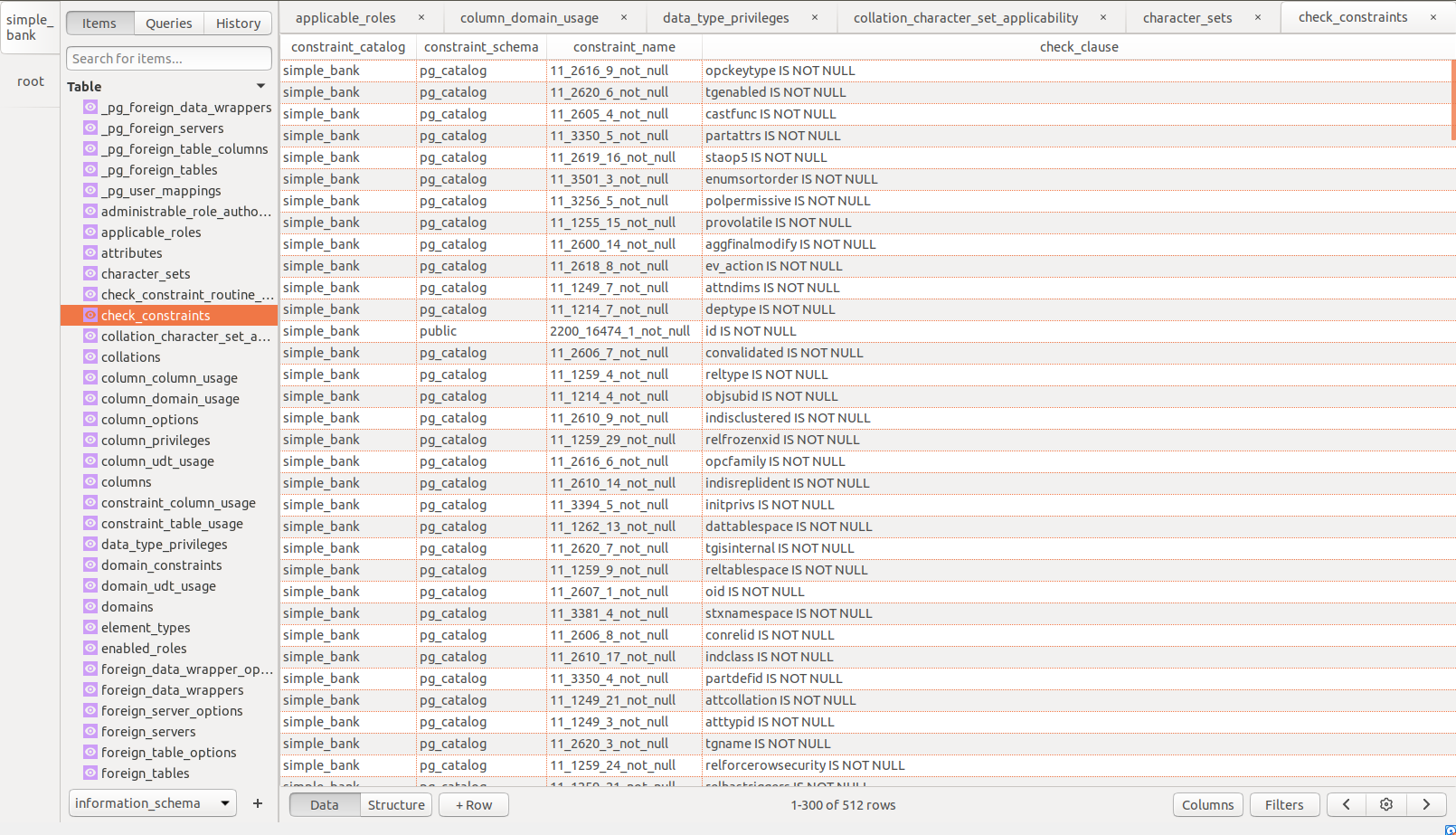Screen dimensions: 1456x835
Task: Close the applicable_roles tab
Action: (x=421, y=16)
